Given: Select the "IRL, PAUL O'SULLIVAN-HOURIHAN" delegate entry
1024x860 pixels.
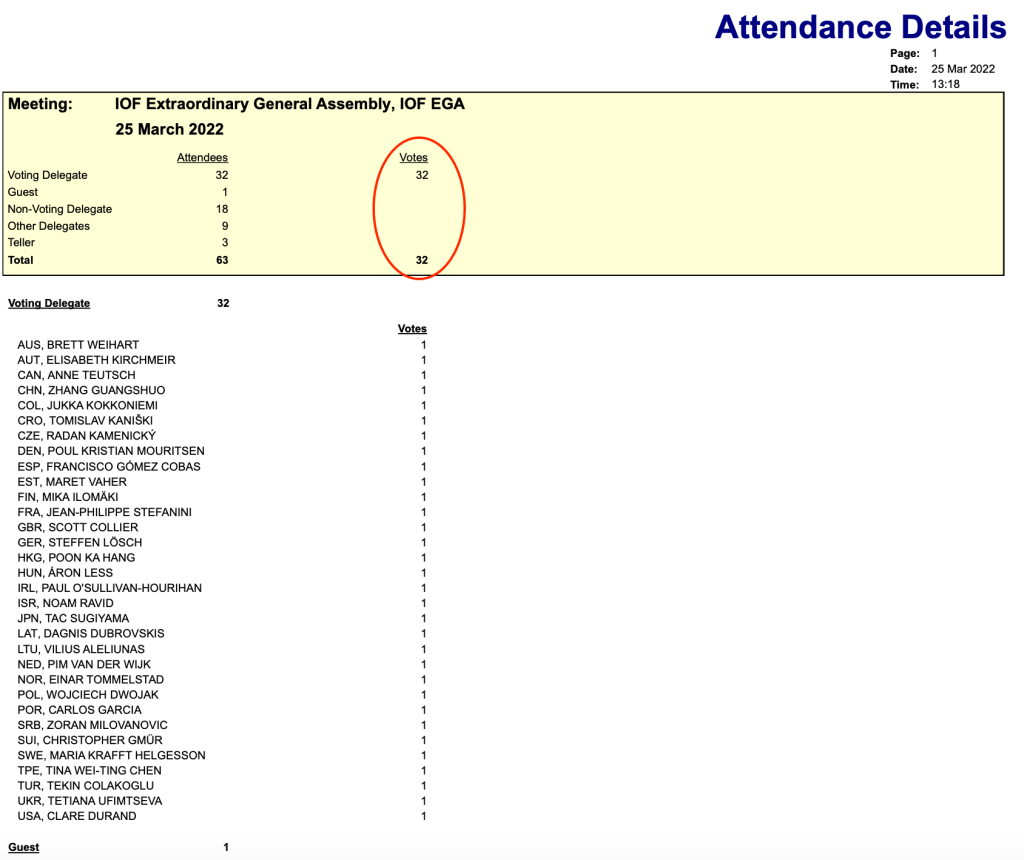Looking at the screenshot, I should tap(110, 588).
